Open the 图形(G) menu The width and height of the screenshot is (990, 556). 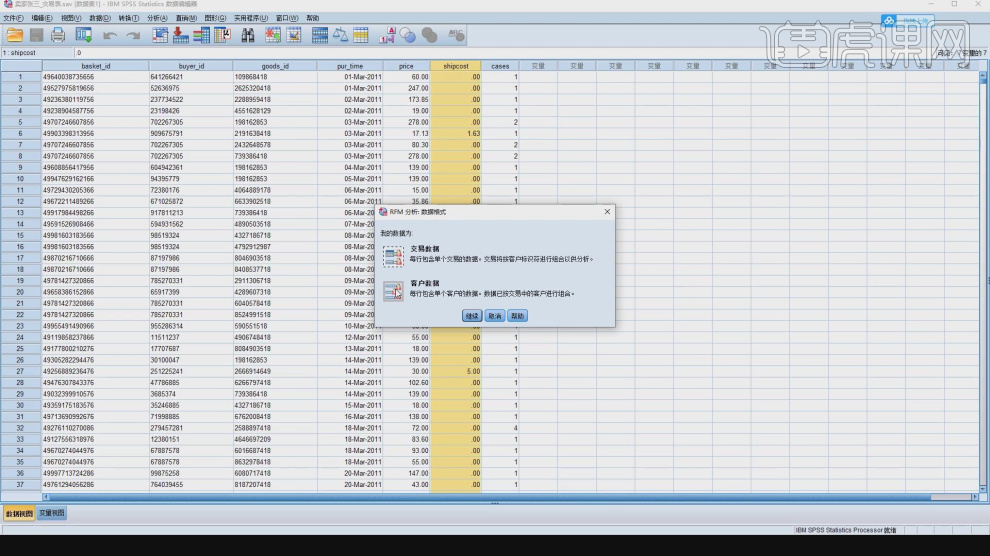[215, 18]
